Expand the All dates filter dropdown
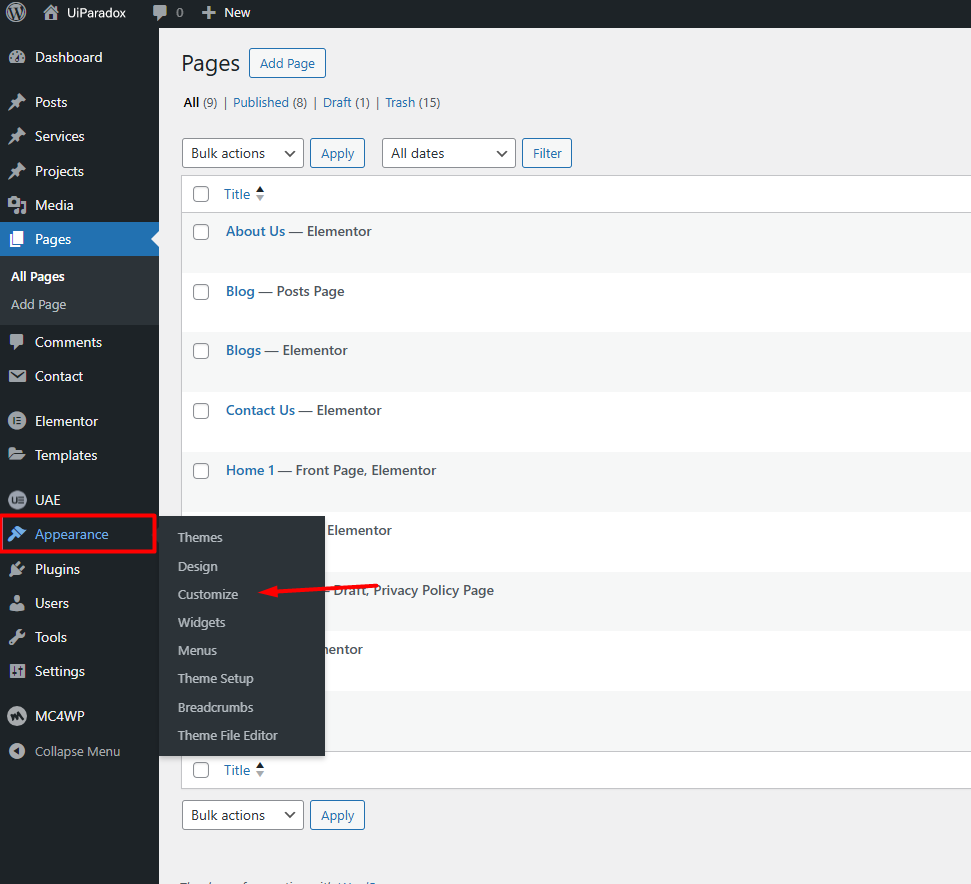 pyautogui.click(x=448, y=153)
